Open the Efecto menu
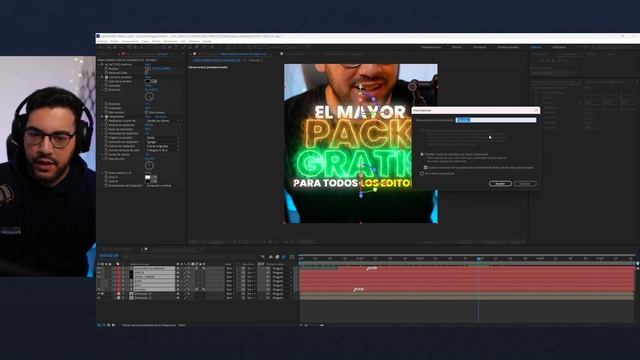Image resolution: width=640 pixels, height=360 pixels. click(x=156, y=41)
